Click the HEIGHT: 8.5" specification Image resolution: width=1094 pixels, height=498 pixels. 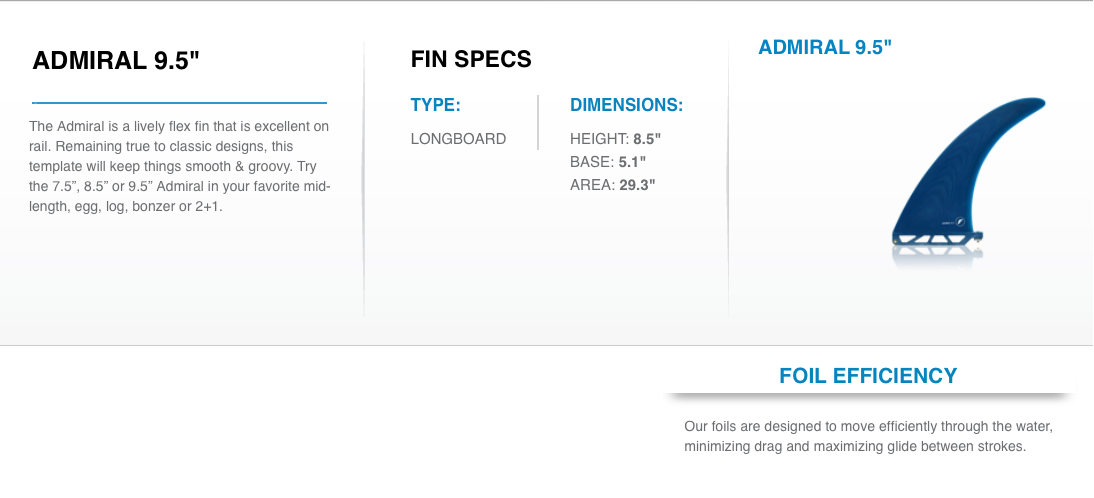coord(615,139)
